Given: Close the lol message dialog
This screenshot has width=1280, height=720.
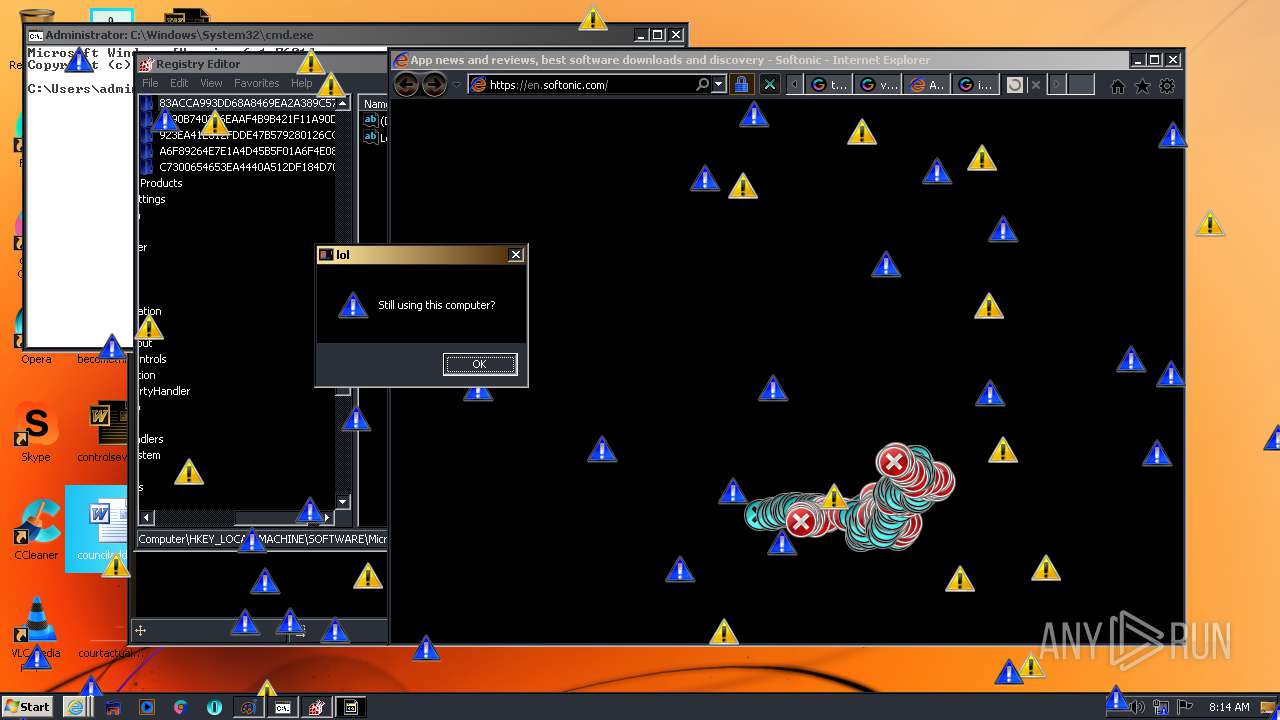Looking at the screenshot, I should click(x=516, y=255).
